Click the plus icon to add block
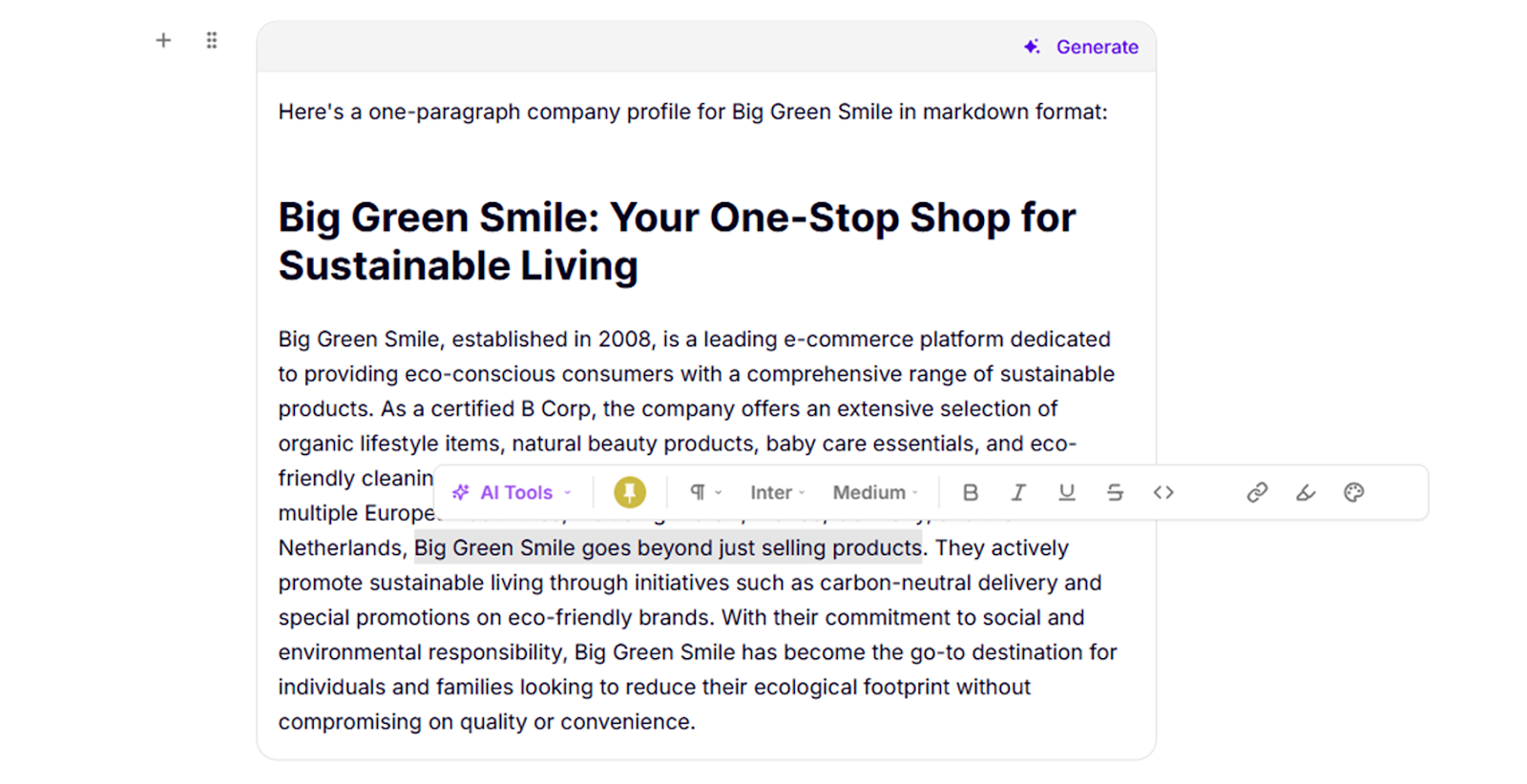Screen dimensions: 1527x784 [x=163, y=40]
